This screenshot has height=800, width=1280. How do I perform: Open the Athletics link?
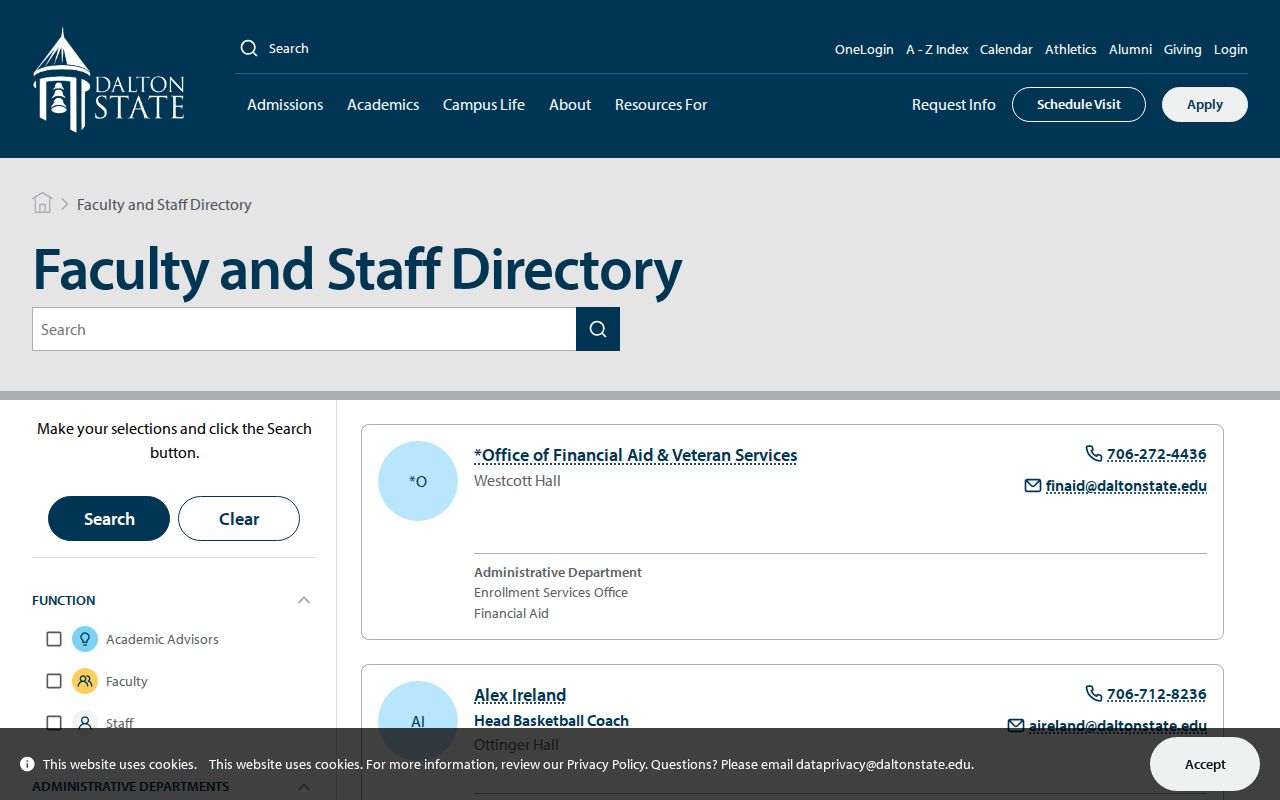1071,49
